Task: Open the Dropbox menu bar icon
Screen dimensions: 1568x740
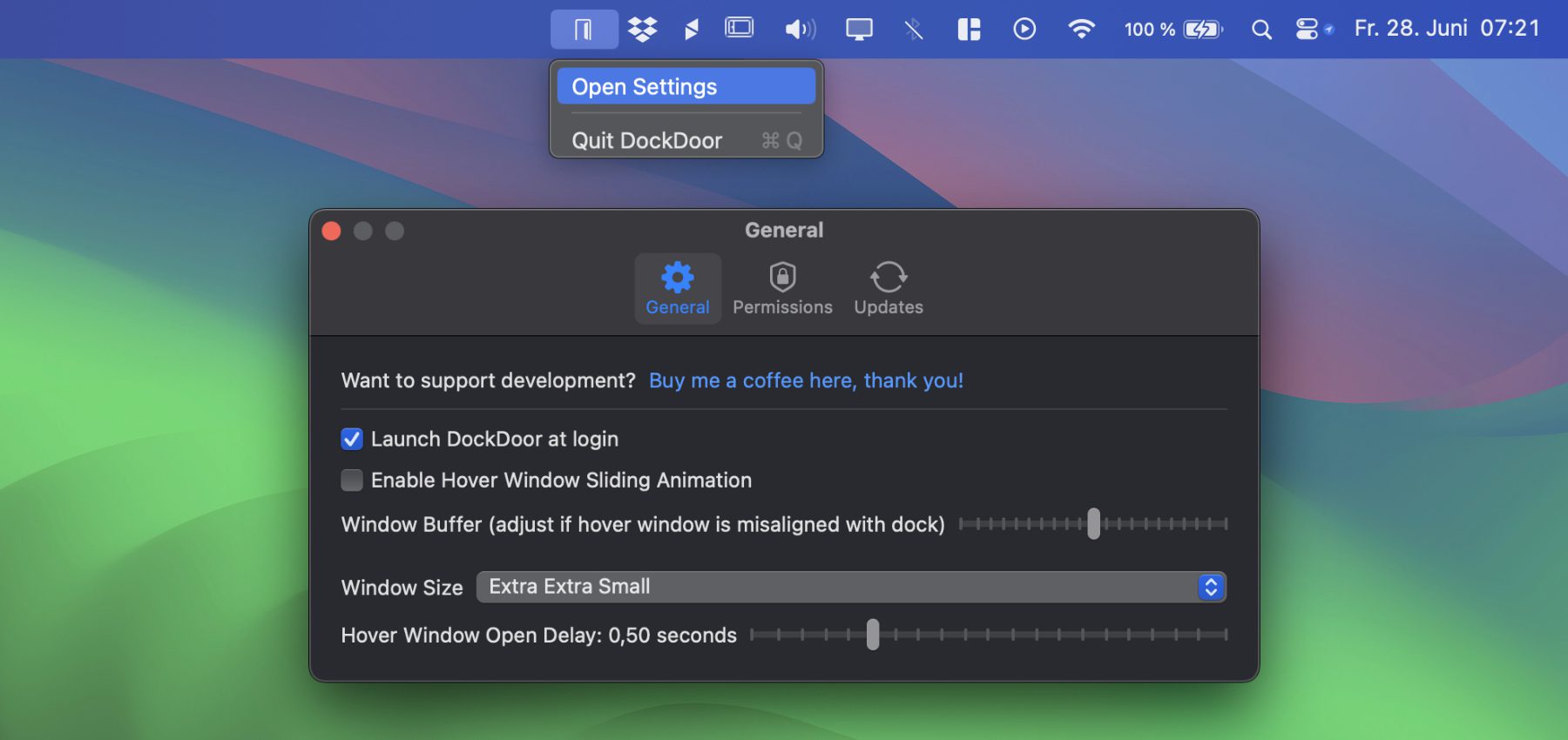Action: (642, 30)
